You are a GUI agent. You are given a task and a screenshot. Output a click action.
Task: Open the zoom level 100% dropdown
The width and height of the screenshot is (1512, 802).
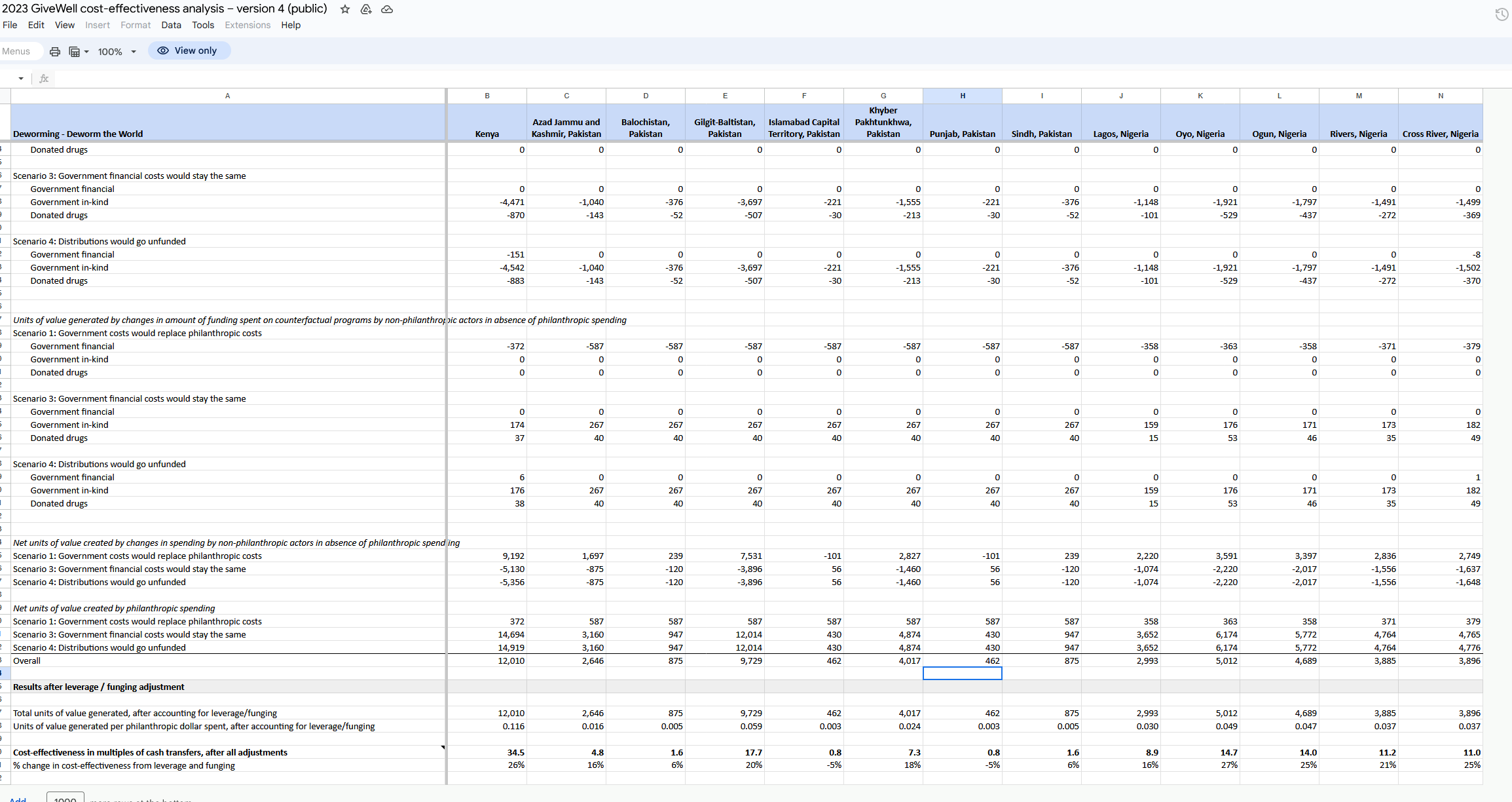click(117, 52)
